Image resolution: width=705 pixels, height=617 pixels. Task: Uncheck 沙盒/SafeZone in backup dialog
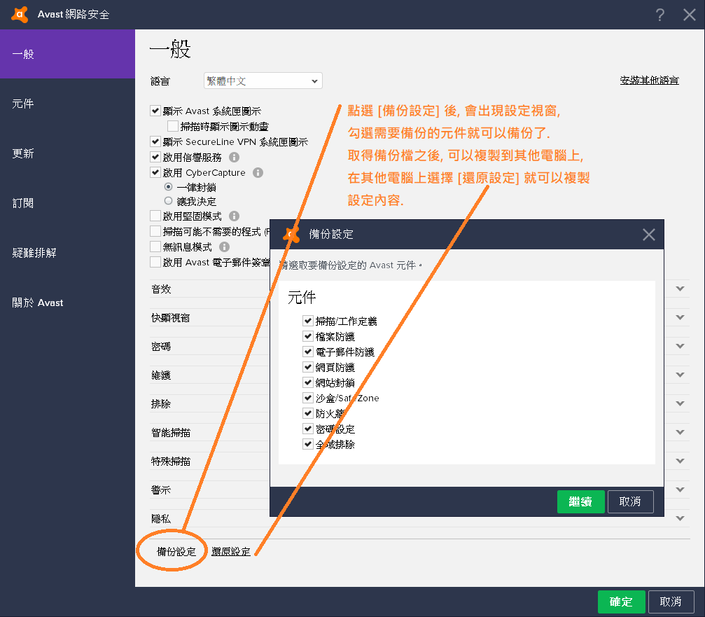point(308,398)
